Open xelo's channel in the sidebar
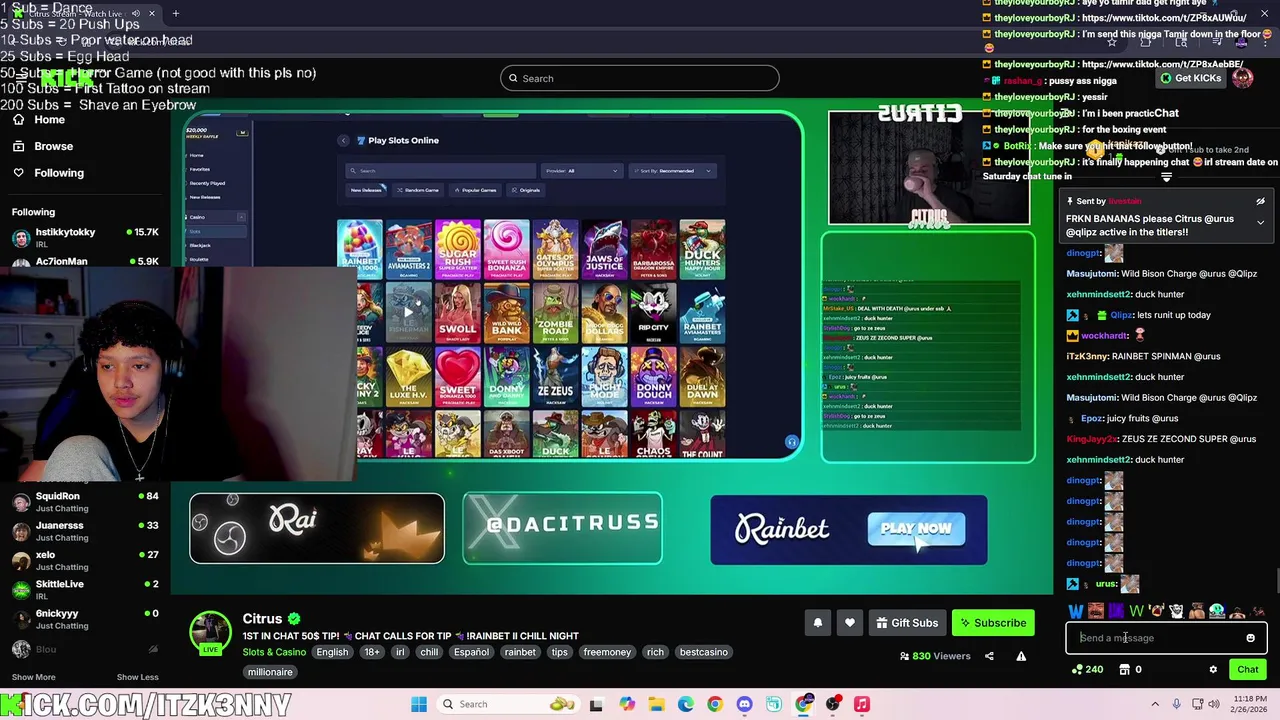Viewport: 1280px width, 720px height. coord(85,560)
